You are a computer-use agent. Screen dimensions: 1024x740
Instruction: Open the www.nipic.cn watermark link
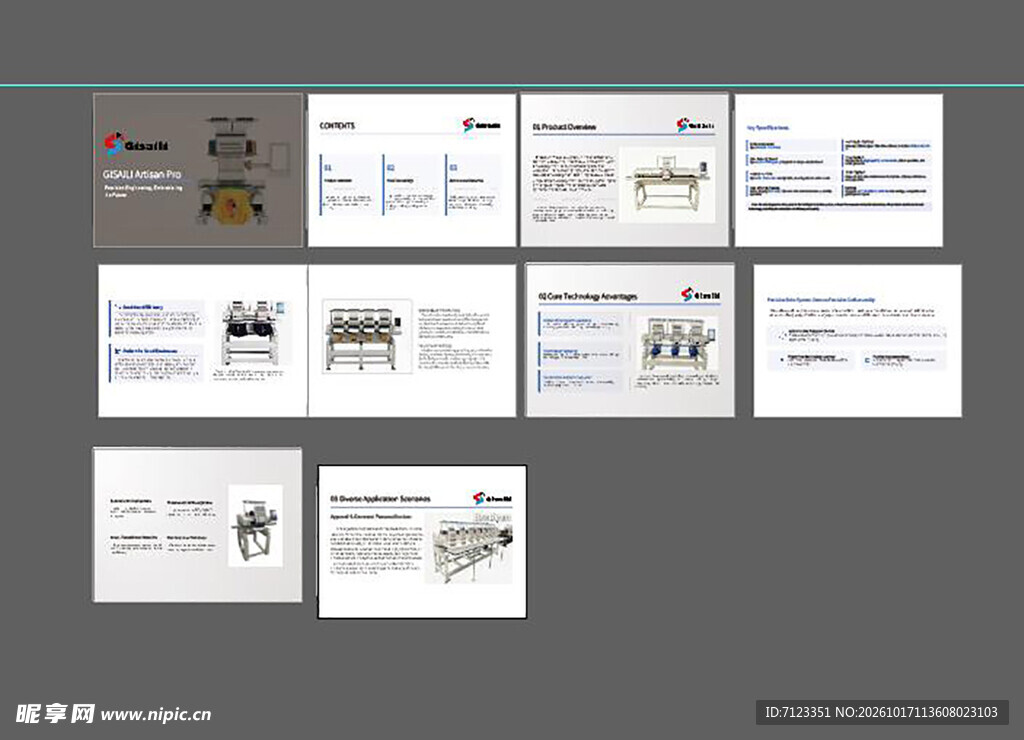[x=156, y=715]
